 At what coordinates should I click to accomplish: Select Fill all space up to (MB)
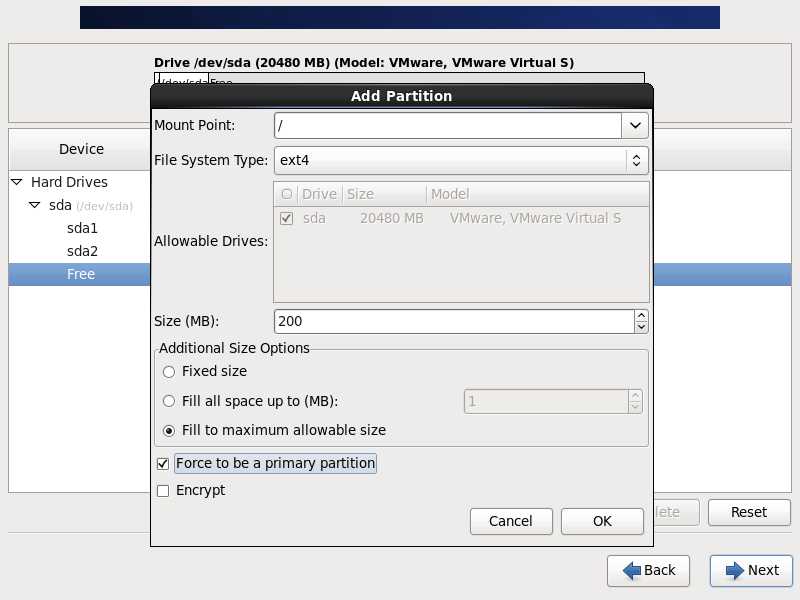click(169, 401)
